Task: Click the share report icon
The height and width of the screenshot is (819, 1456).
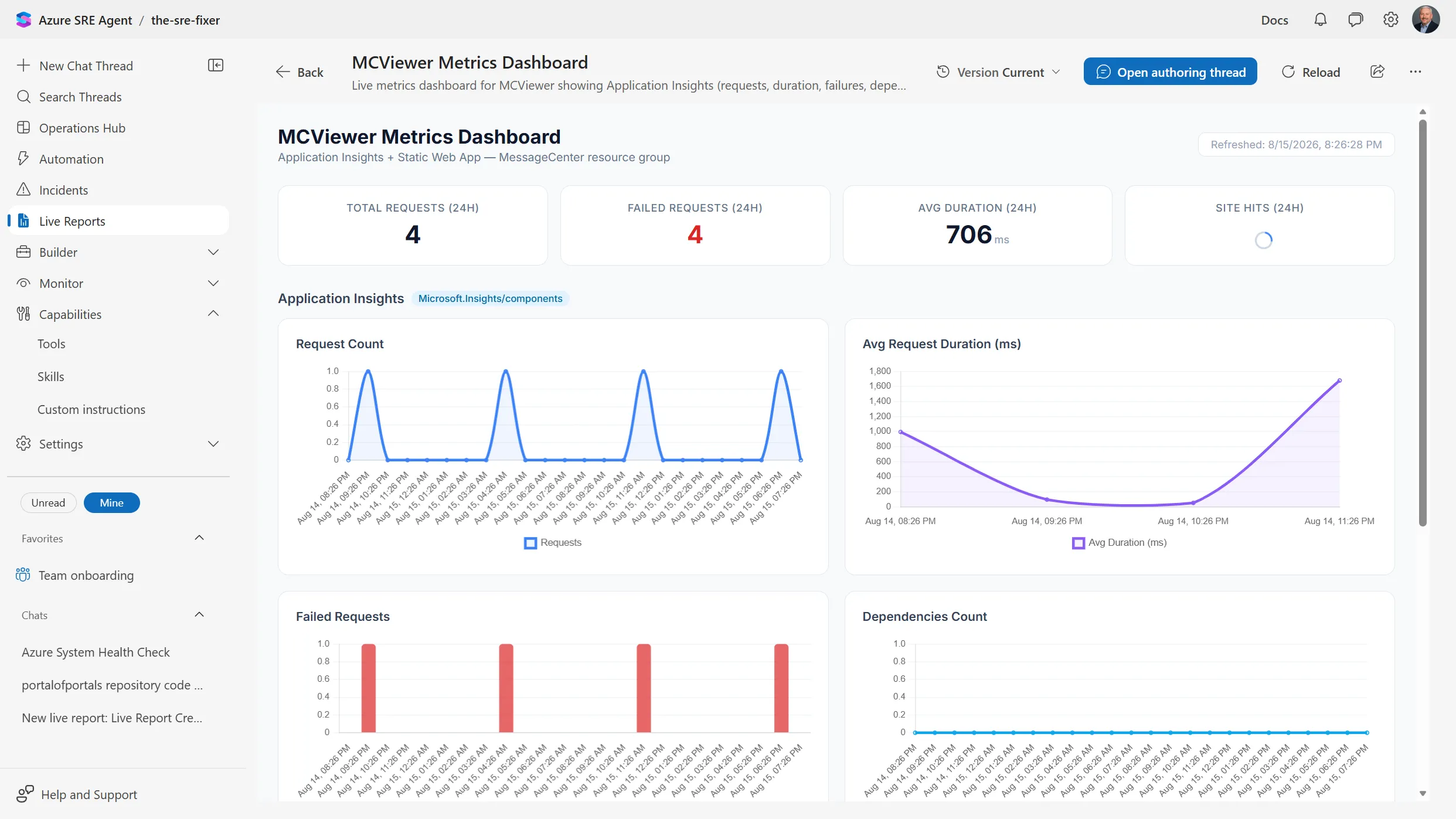Action: click(x=1377, y=72)
